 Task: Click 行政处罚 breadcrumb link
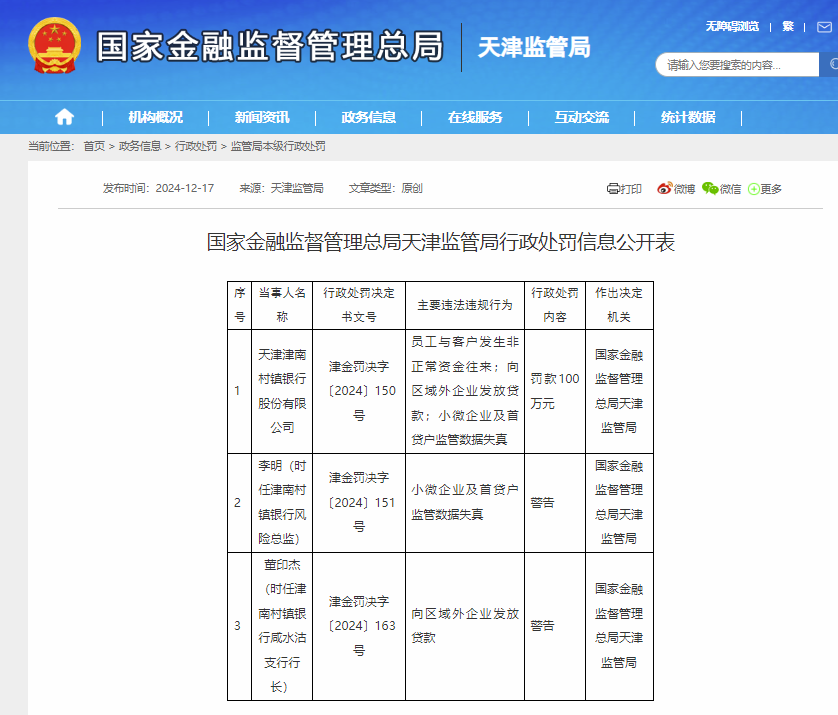click(x=196, y=146)
